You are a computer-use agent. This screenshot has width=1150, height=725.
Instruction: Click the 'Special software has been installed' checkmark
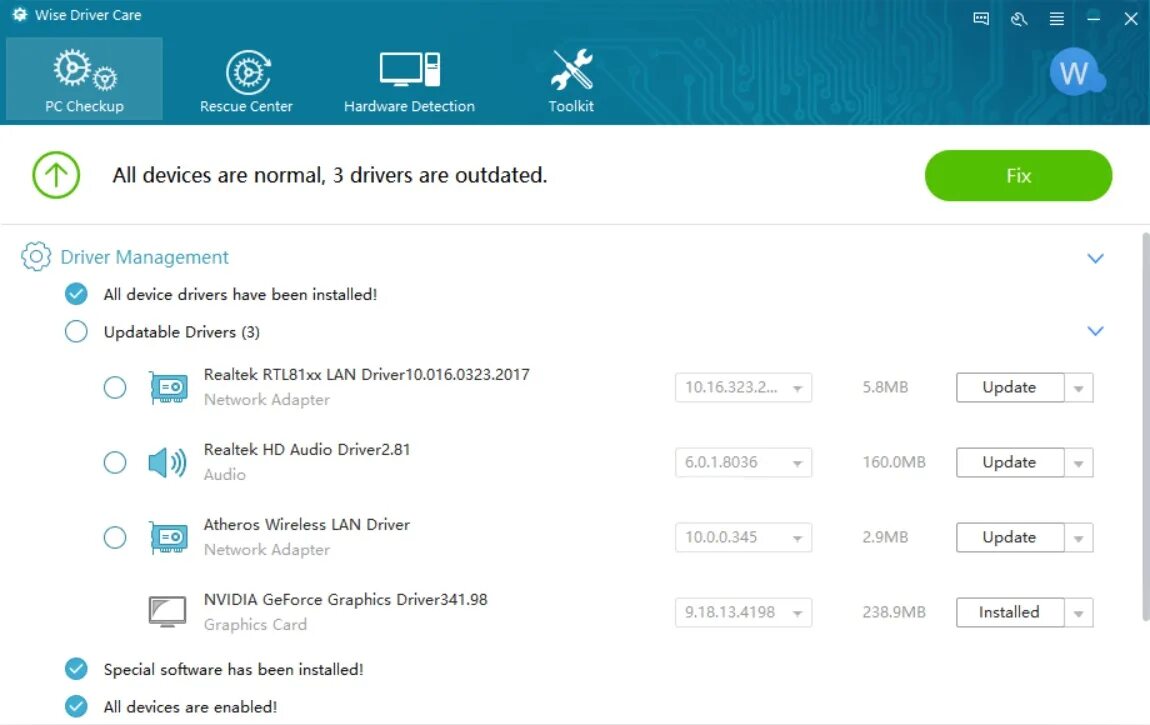tap(76, 669)
